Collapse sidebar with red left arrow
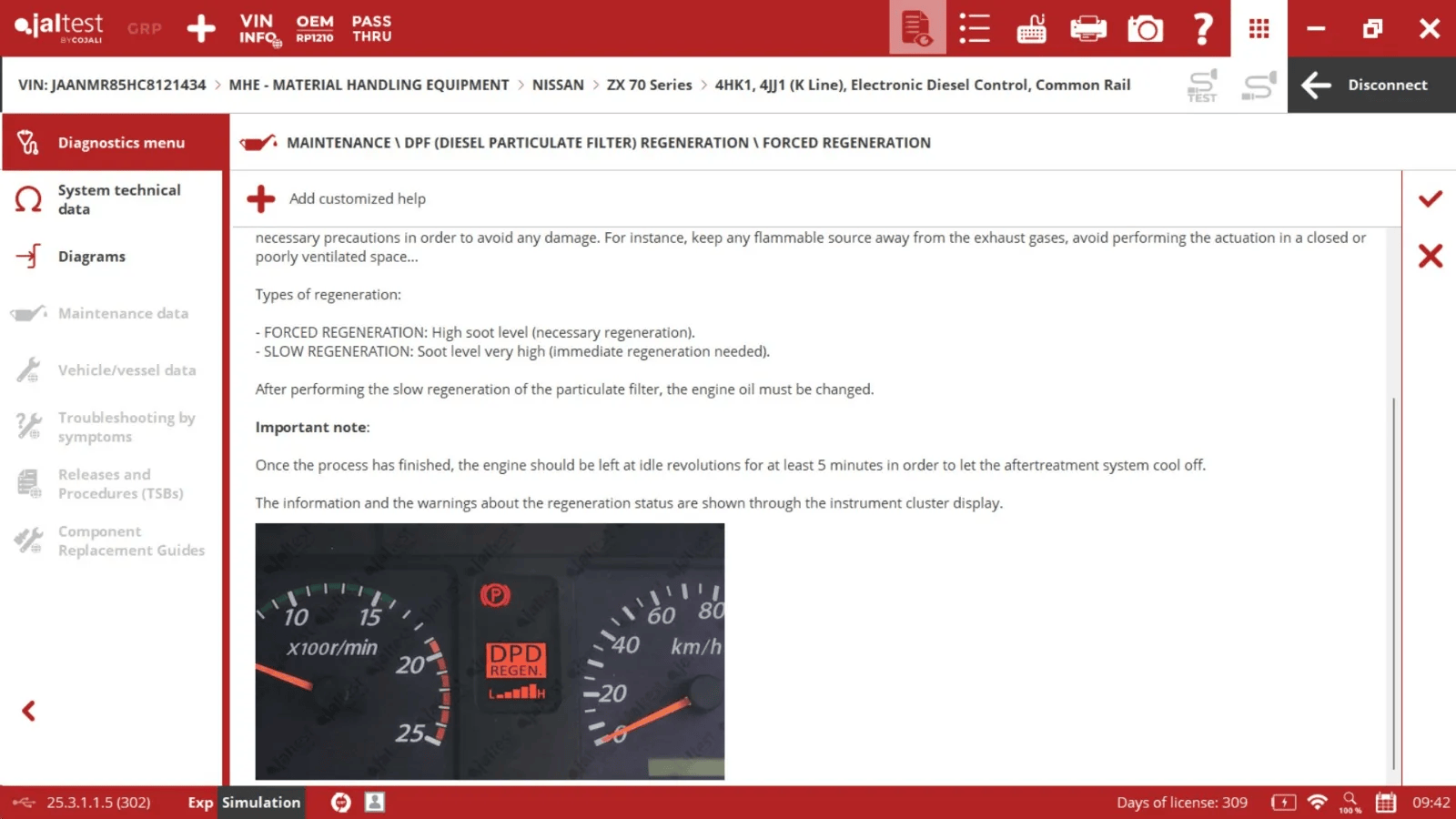1456x819 pixels. [x=29, y=711]
